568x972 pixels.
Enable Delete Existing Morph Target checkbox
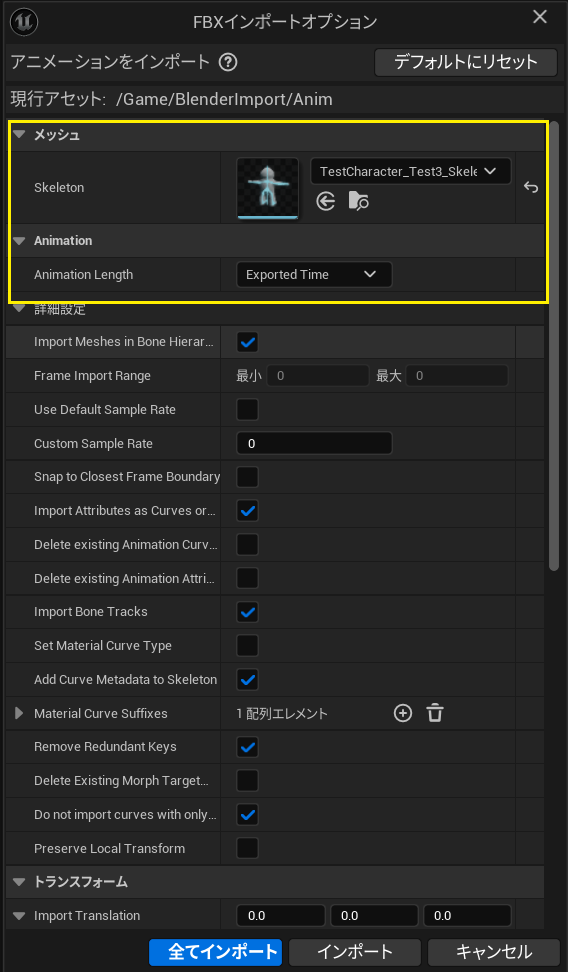click(x=248, y=780)
